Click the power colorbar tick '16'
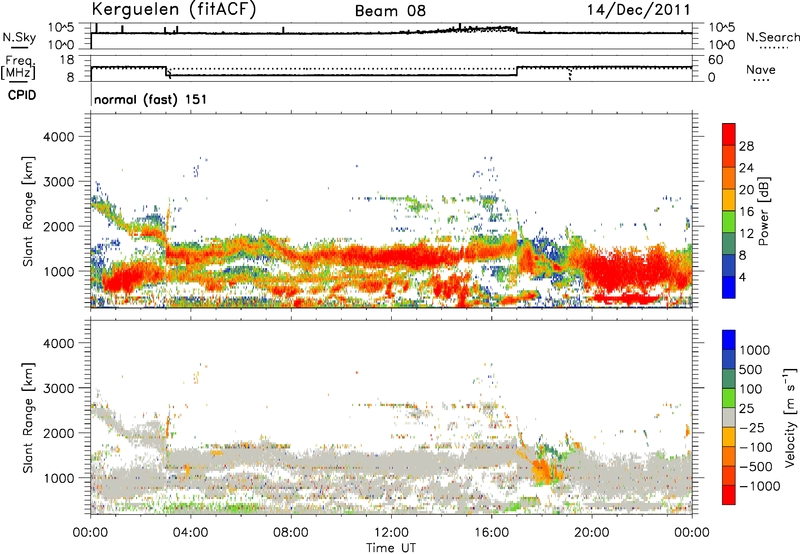 pyautogui.click(x=746, y=212)
